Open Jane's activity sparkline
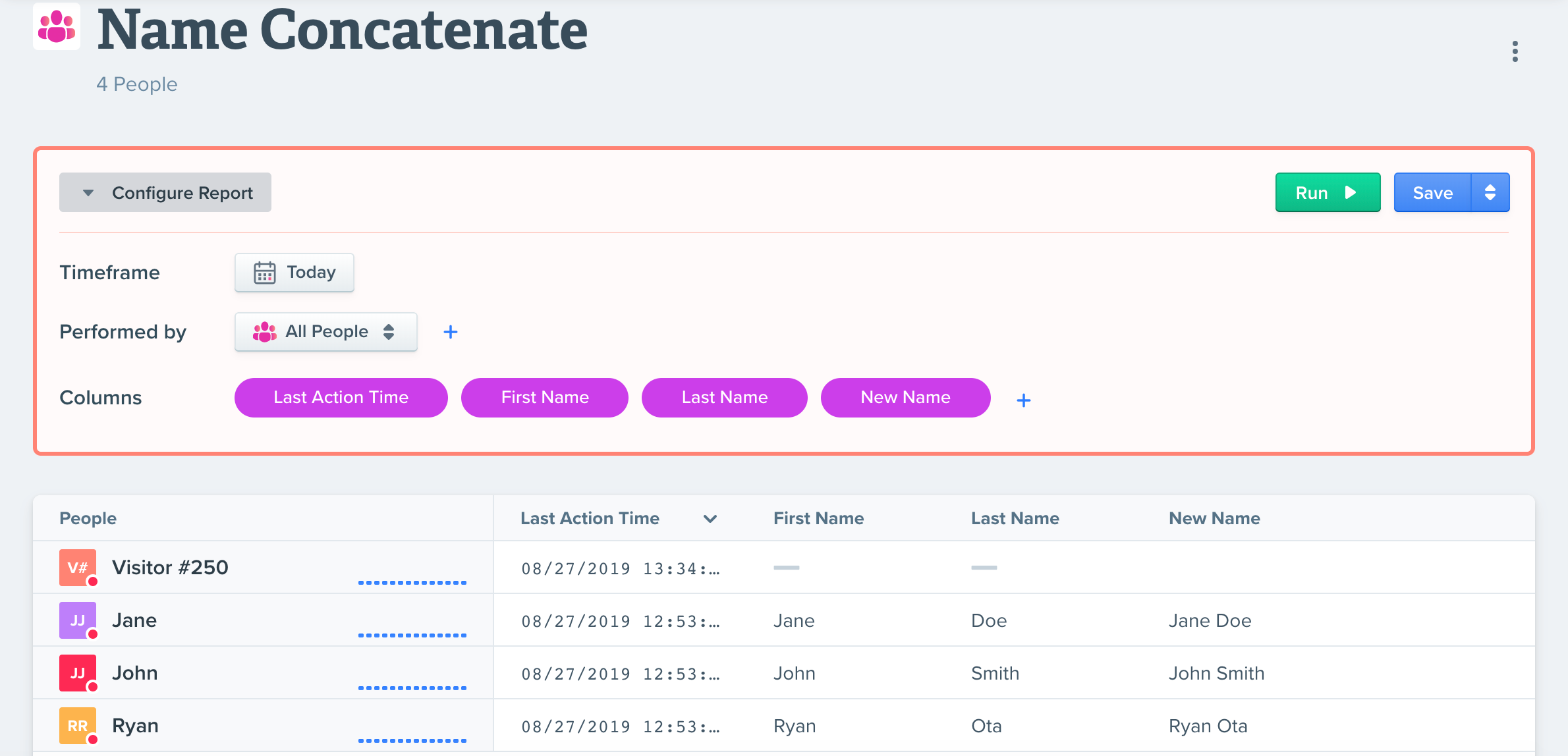This screenshot has height=756, width=1568. click(x=412, y=634)
